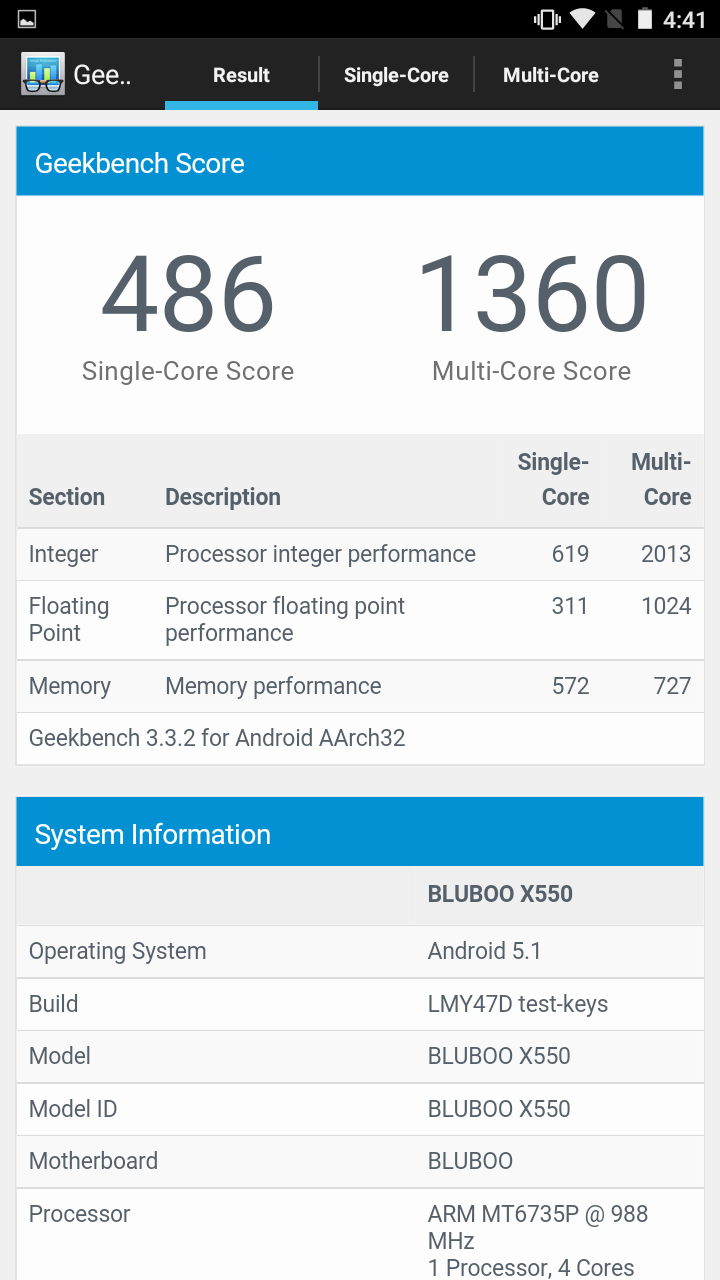Tap the Wi-Fi signal status icon

(x=582, y=19)
